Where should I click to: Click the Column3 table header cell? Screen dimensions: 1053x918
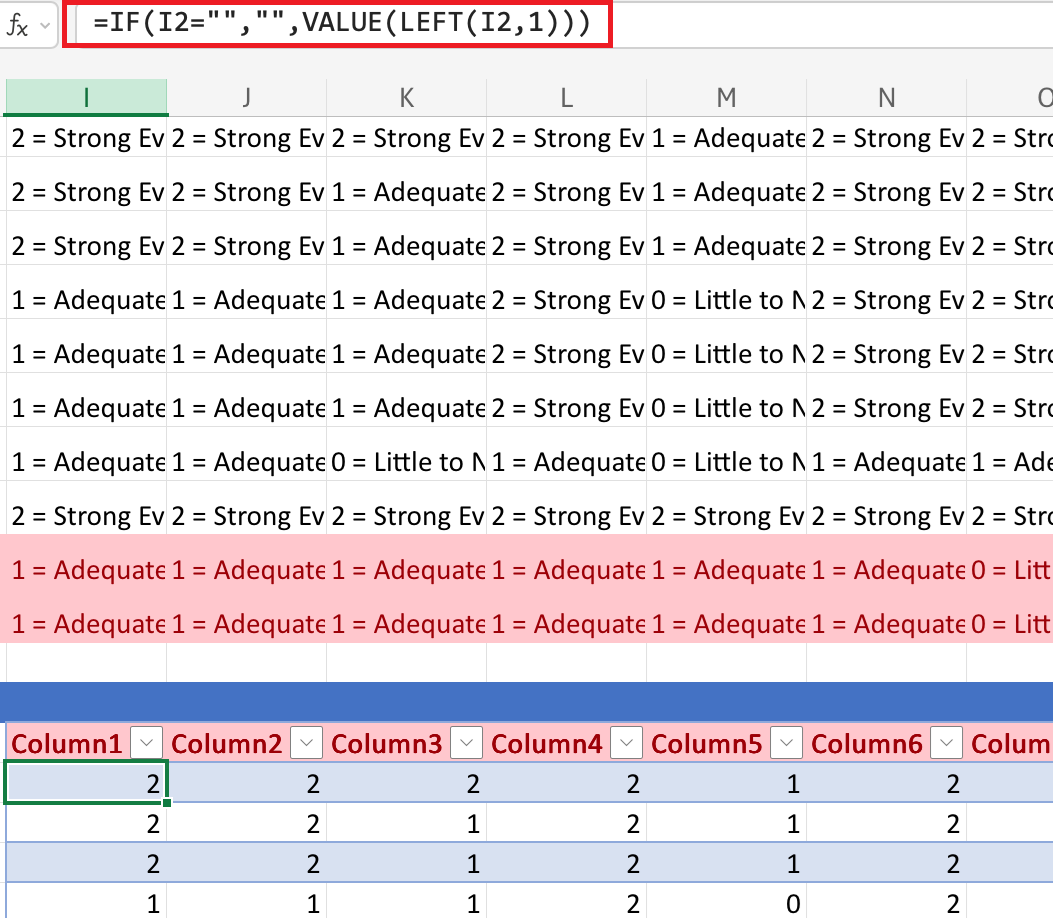click(406, 743)
